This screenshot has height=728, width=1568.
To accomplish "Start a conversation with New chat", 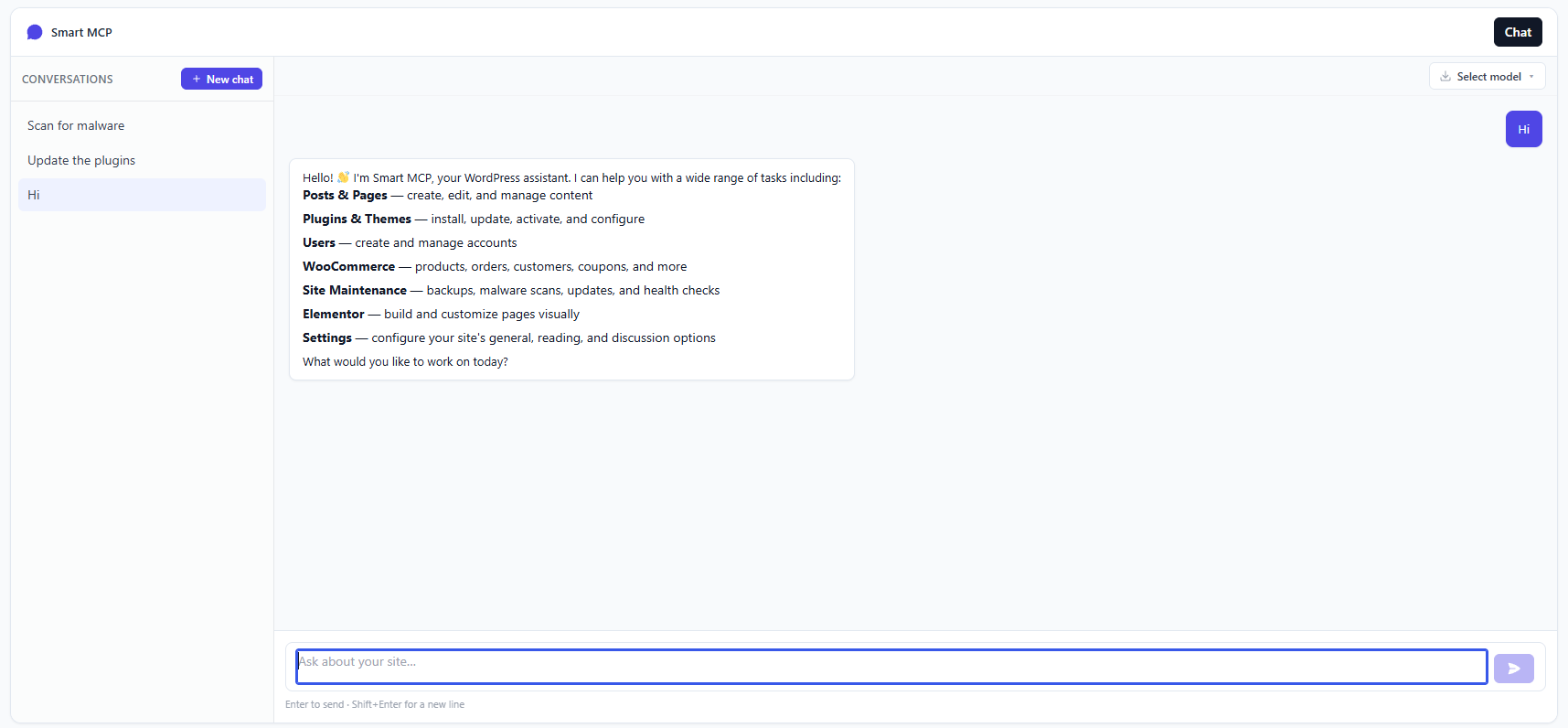I will click(x=221, y=79).
